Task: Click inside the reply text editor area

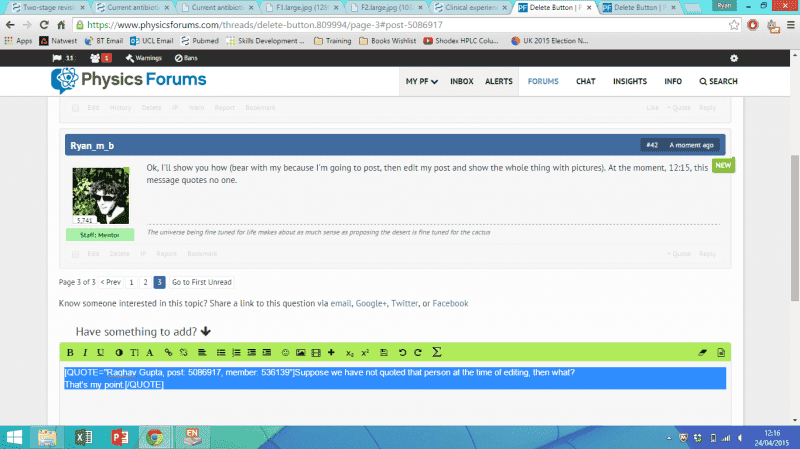Action: [395, 393]
